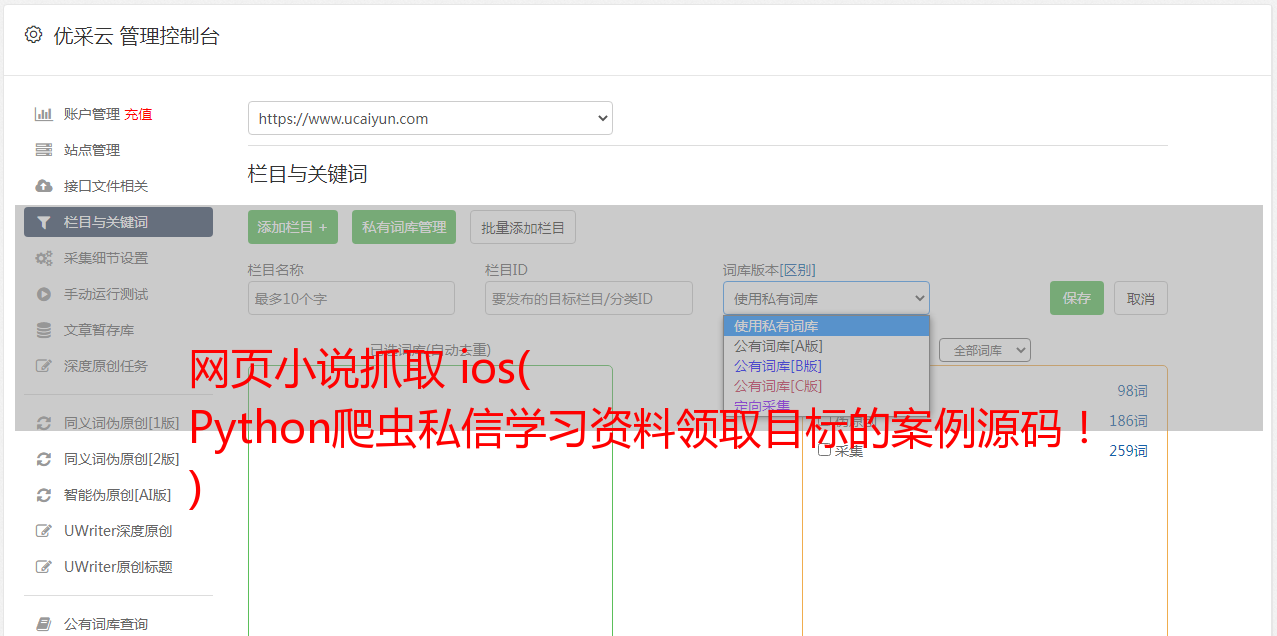Click the 批量添加栏目 button
The image size is (1277, 636).
(523, 227)
